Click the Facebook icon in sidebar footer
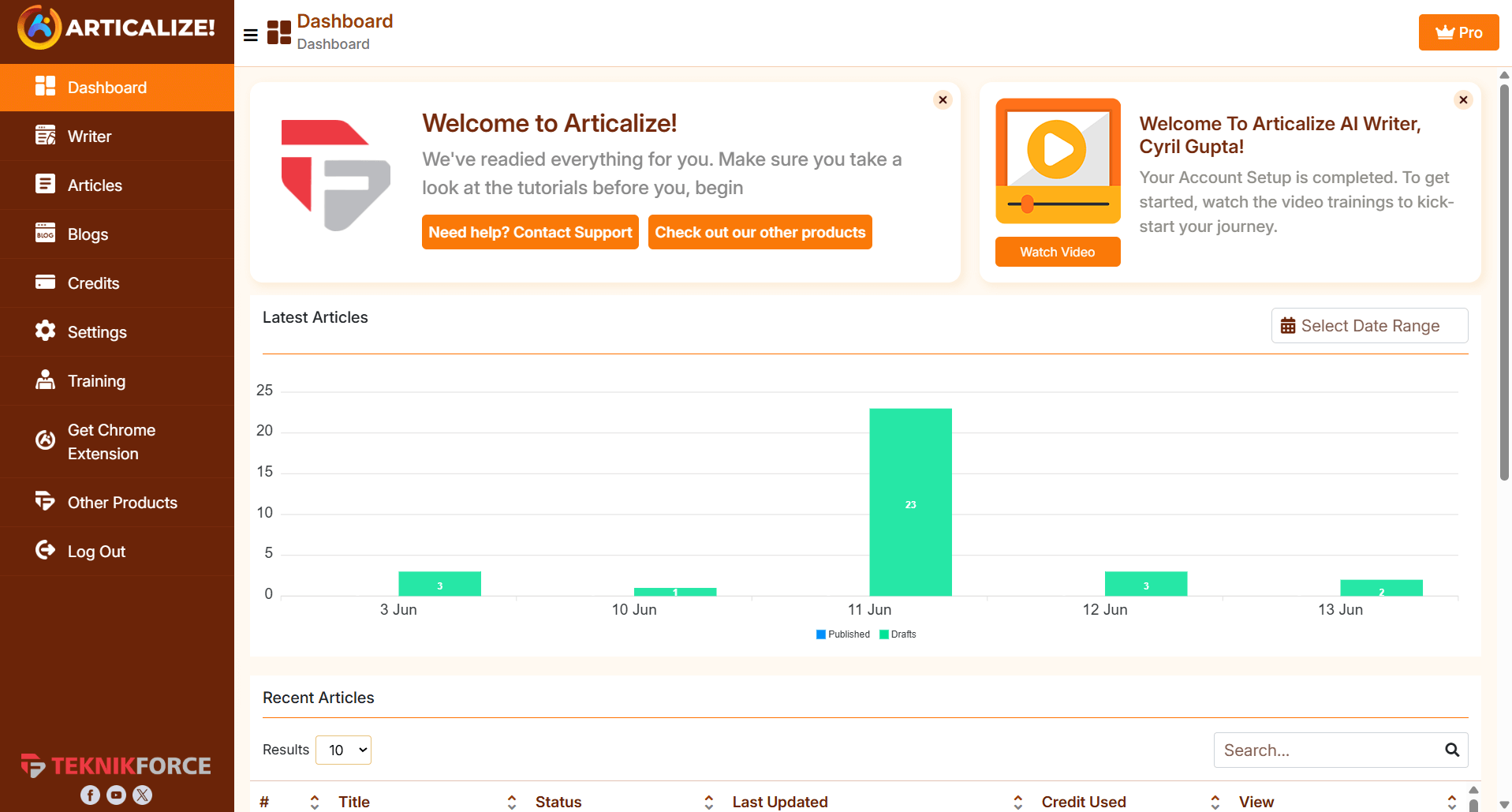Viewport: 1512px width, 812px height. coord(90,795)
